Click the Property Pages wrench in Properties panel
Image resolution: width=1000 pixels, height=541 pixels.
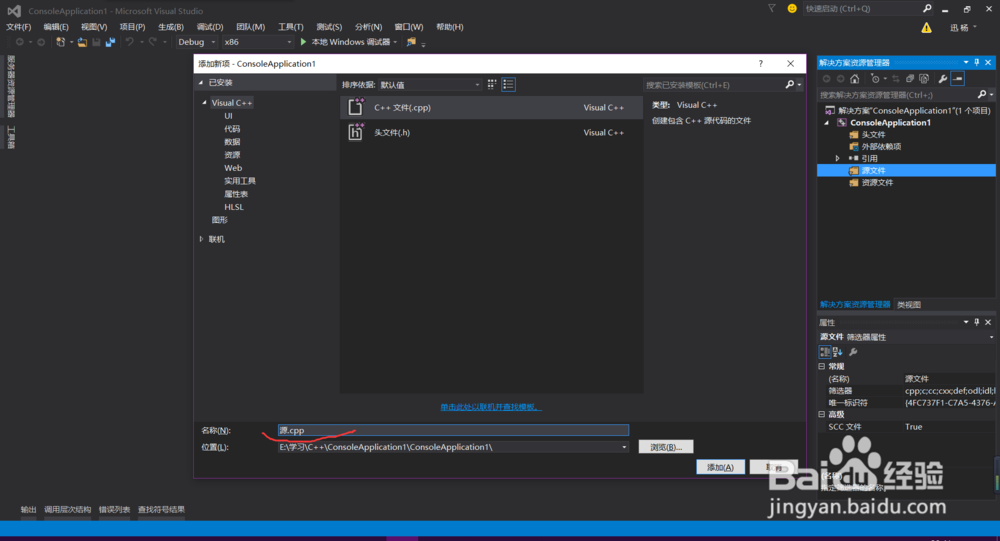point(853,352)
